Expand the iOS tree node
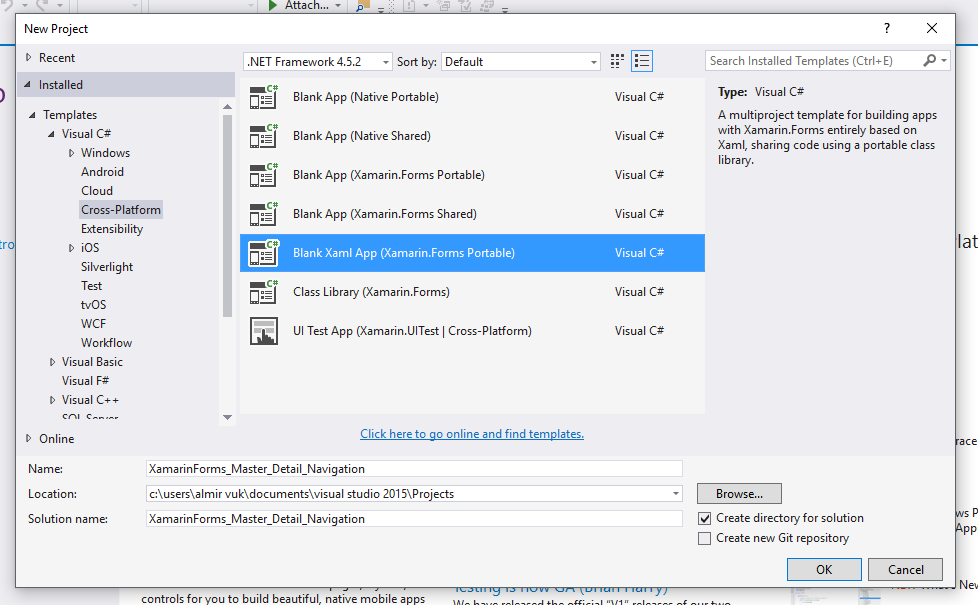979x605 pixels. [x=71, y=248]
